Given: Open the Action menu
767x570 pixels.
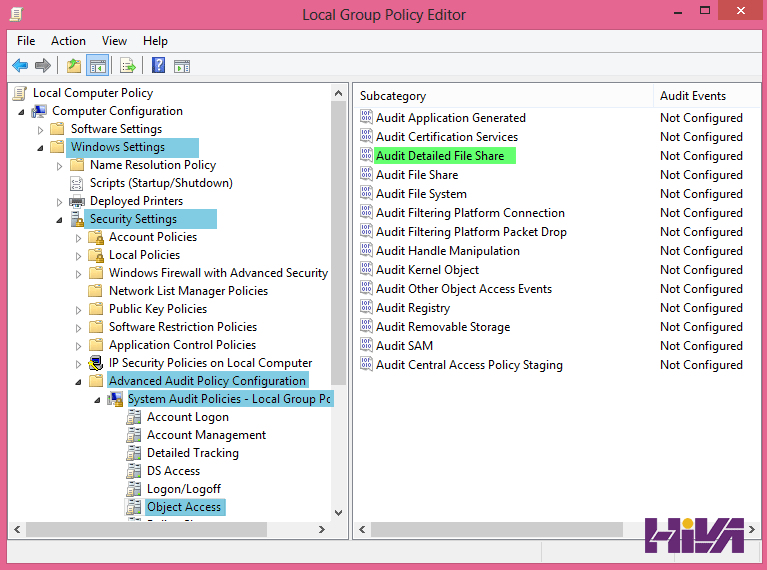Looking at the screenshot, I should point(68,41).
